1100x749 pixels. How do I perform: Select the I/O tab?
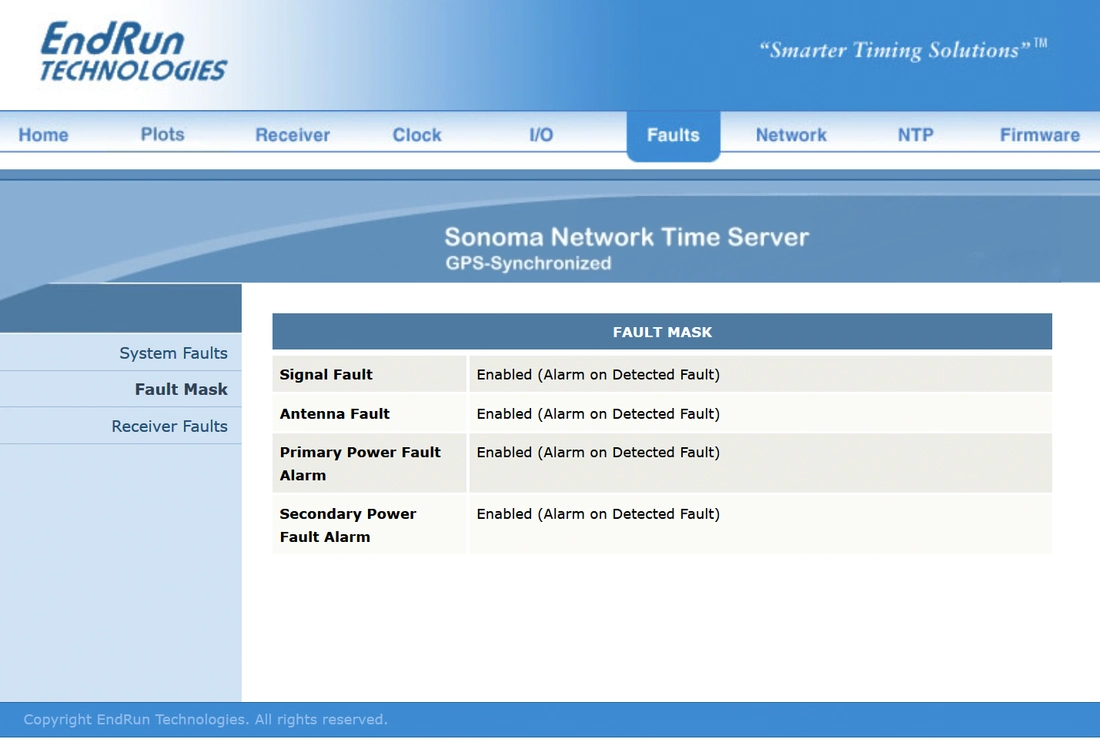tap(541, 135)
